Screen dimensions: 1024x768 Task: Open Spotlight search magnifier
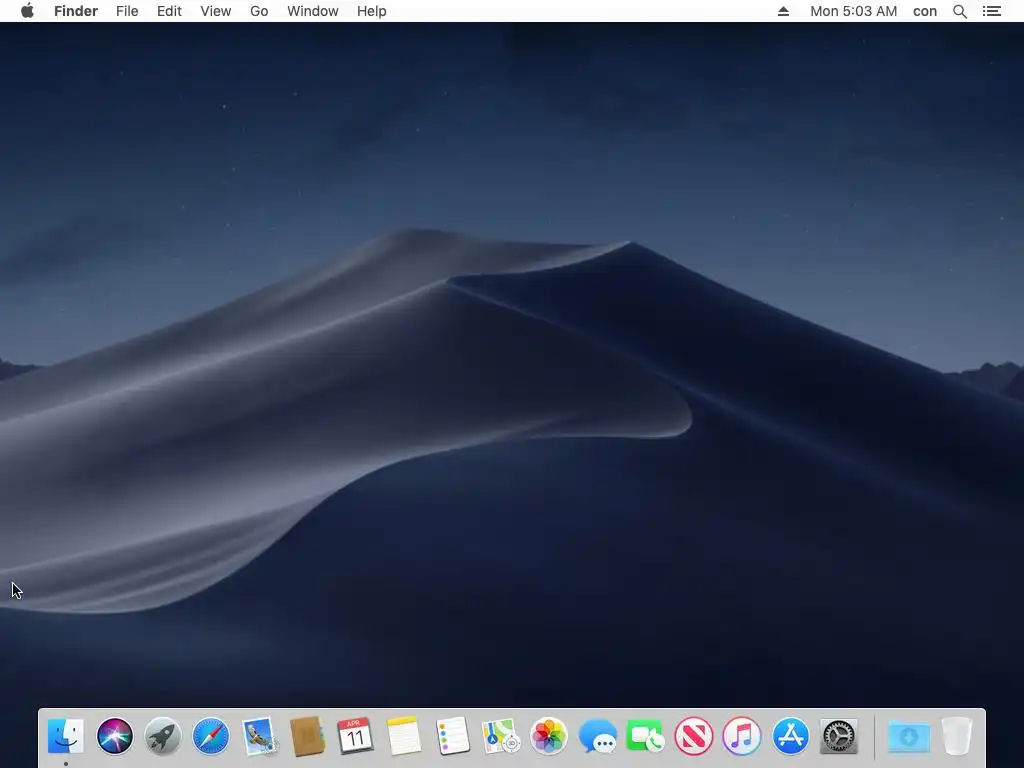point(960,11)
